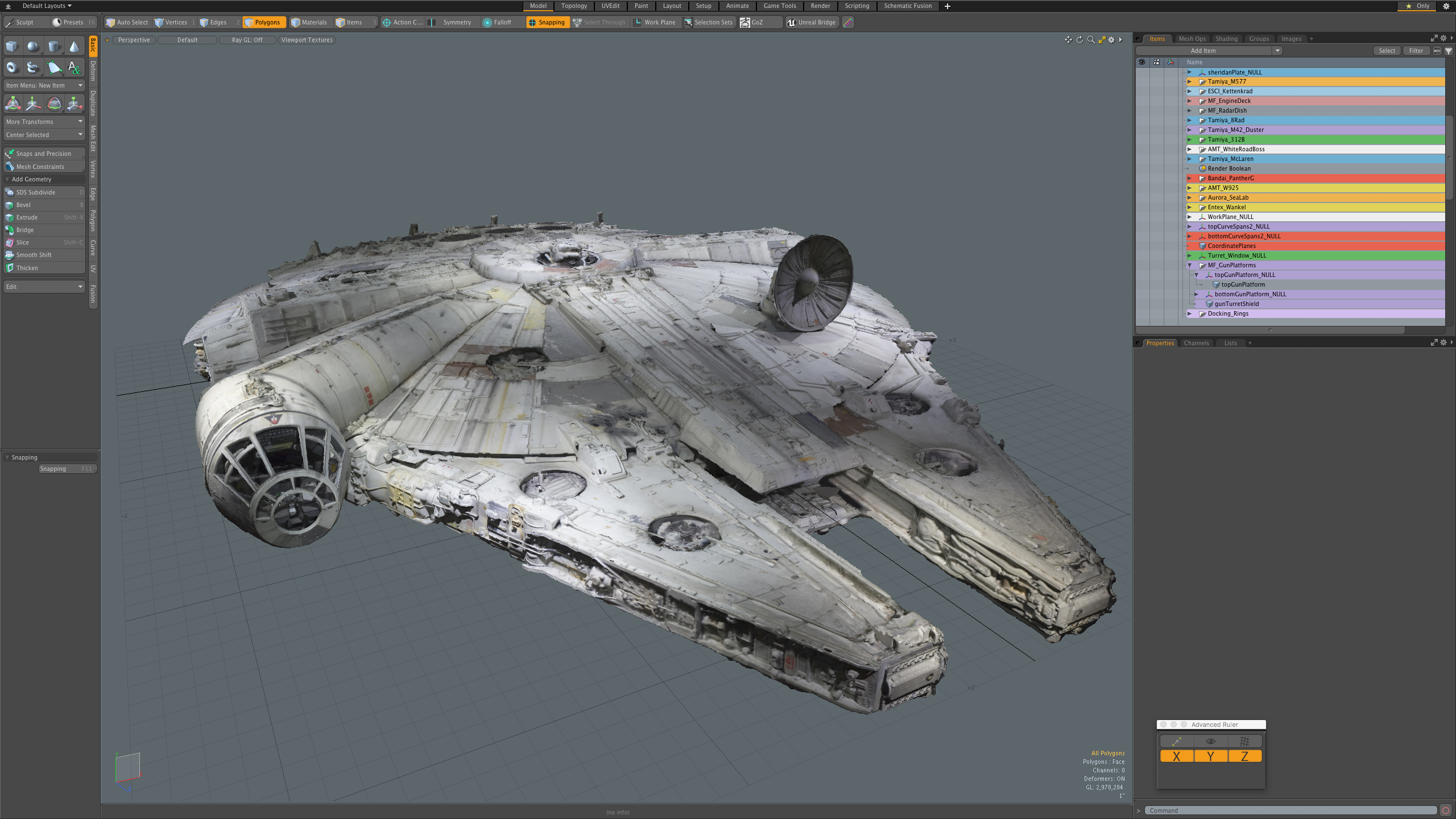The width and height of the screenshot is (1456, 819).
Task: Click viewport rotate icon
Action: click(x=1079, y=40)
